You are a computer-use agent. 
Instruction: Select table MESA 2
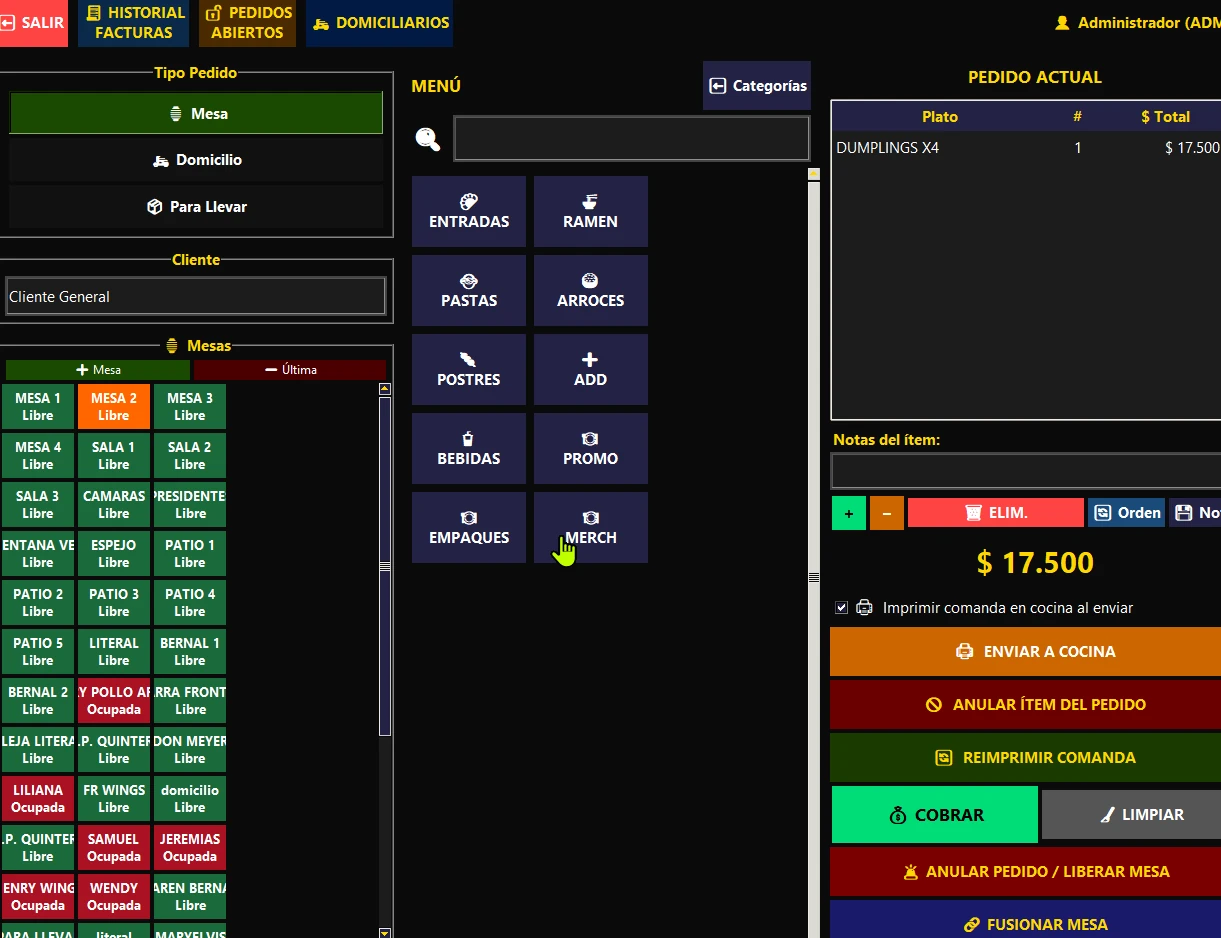click(x=114, y=407)
